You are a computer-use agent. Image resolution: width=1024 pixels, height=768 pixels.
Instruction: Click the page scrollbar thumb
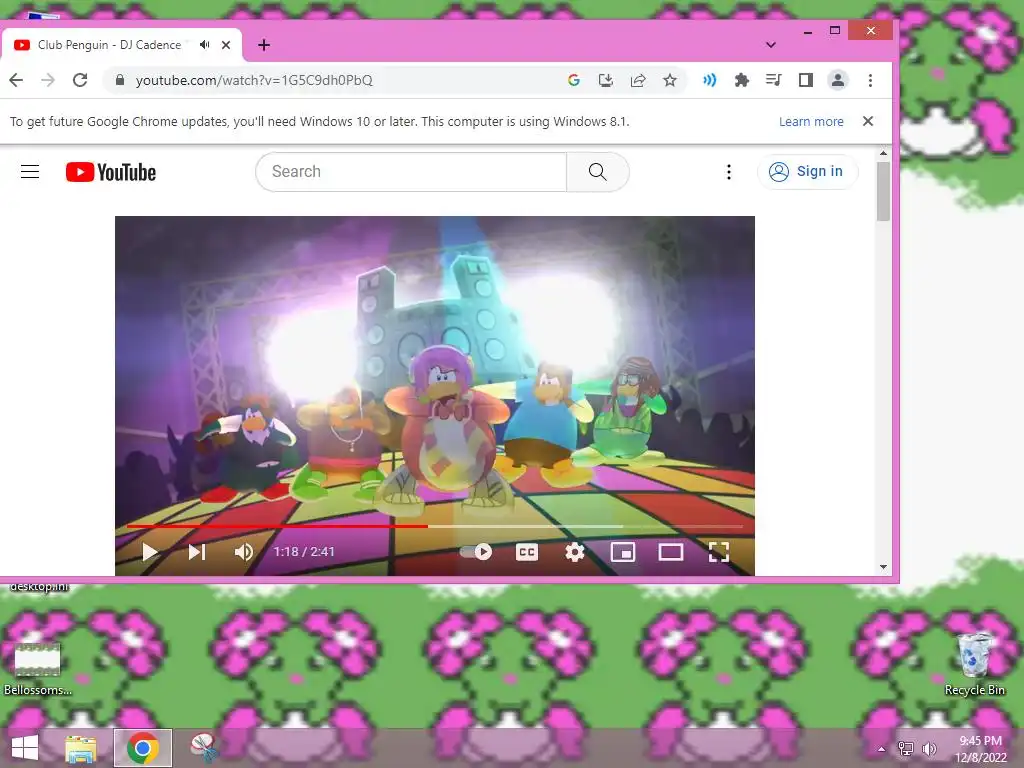point(884,191)
